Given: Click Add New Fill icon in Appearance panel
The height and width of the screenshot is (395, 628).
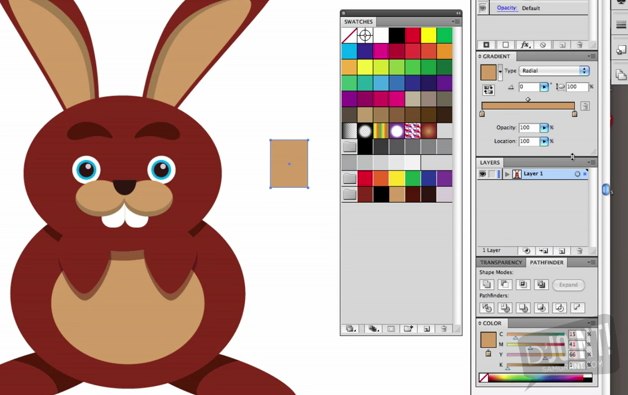Looking at the screenshot, I should pyautogui.click(x=505, y=45).
